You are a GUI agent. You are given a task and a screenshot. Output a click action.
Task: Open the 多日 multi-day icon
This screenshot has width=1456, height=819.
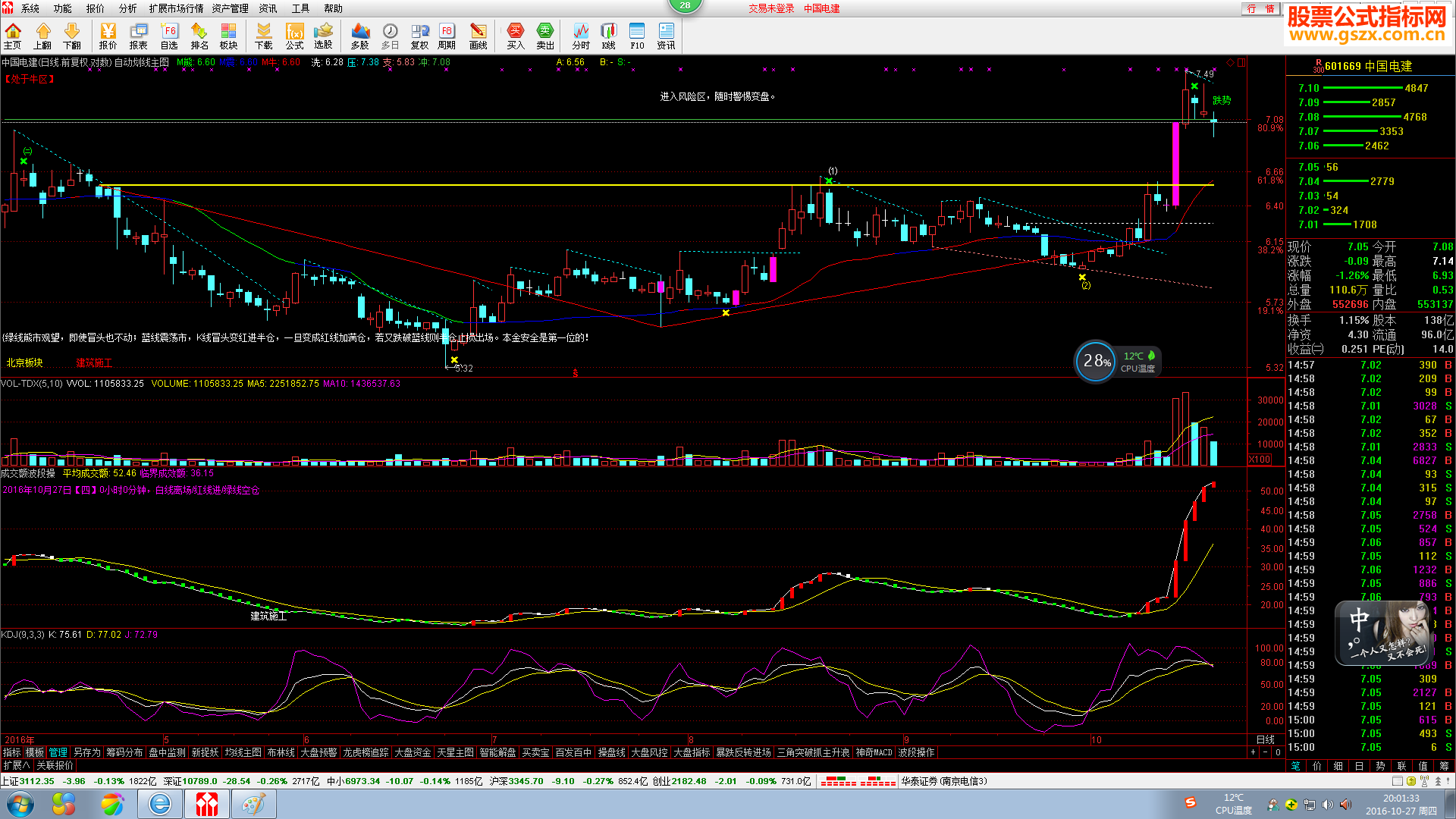pyautogui.click(x=390, y=36)
